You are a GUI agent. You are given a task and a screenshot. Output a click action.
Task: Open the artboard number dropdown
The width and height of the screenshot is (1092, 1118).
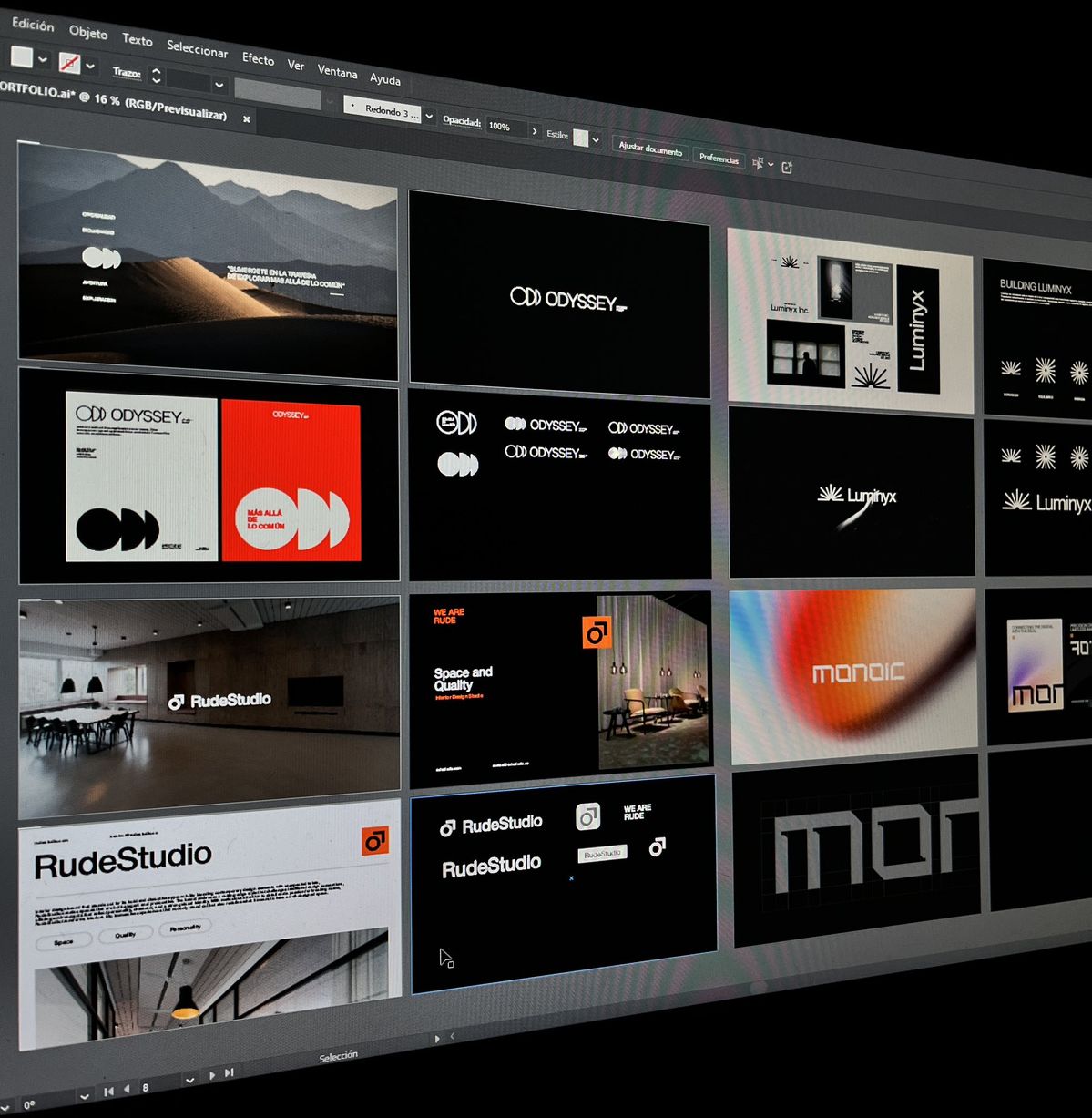coord(189,1080)
